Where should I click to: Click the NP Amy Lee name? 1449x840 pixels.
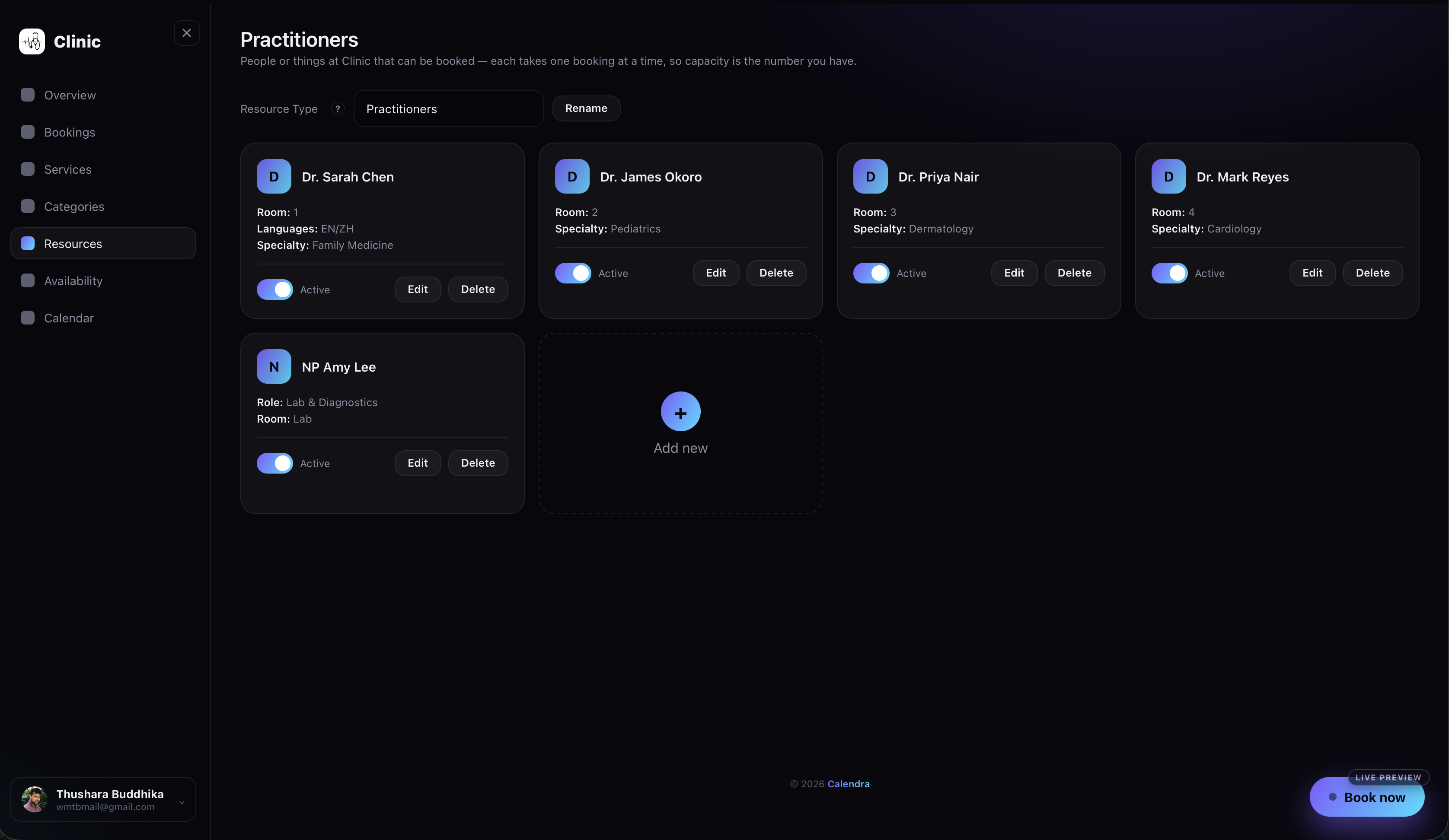pos(338,367)
